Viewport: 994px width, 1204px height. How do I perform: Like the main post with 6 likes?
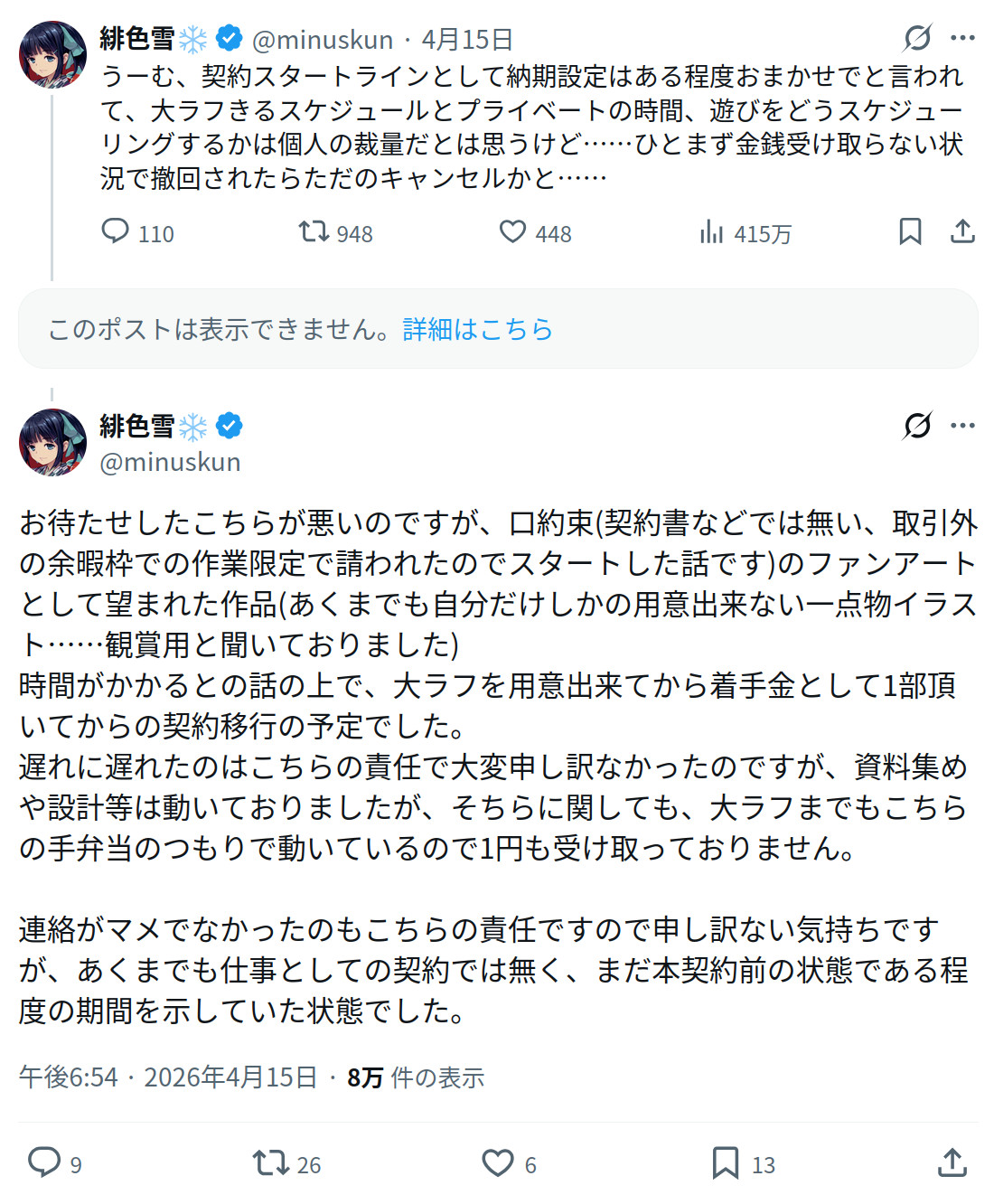498,1162
